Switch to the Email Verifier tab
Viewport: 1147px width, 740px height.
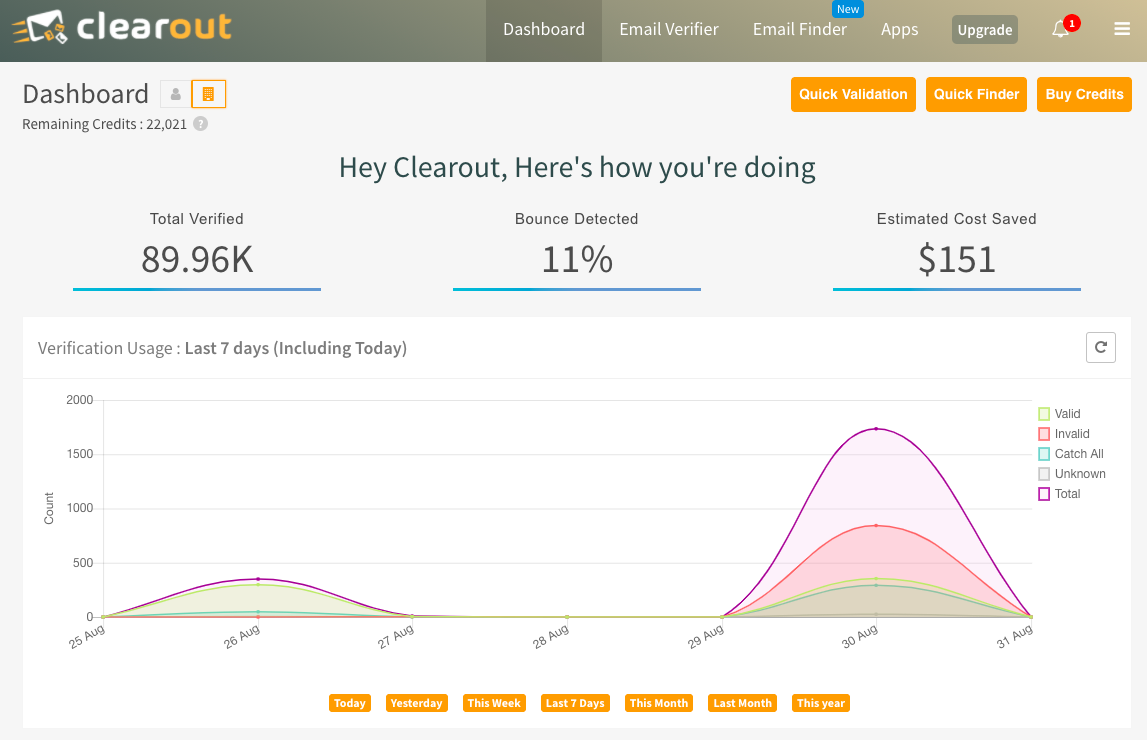[x=669, y=29]
